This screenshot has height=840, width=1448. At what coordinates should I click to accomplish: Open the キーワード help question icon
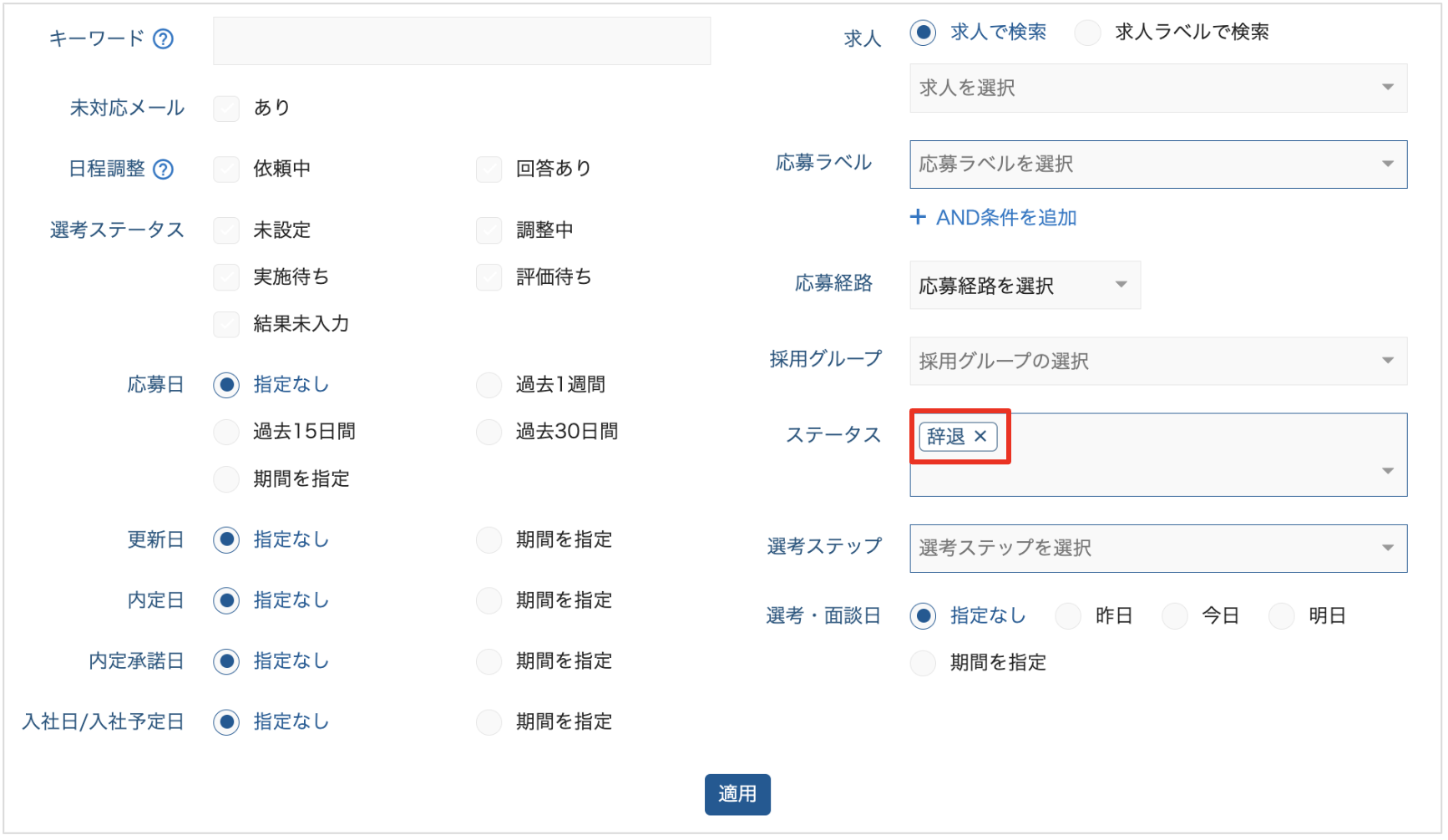click(x=164, y=39)
